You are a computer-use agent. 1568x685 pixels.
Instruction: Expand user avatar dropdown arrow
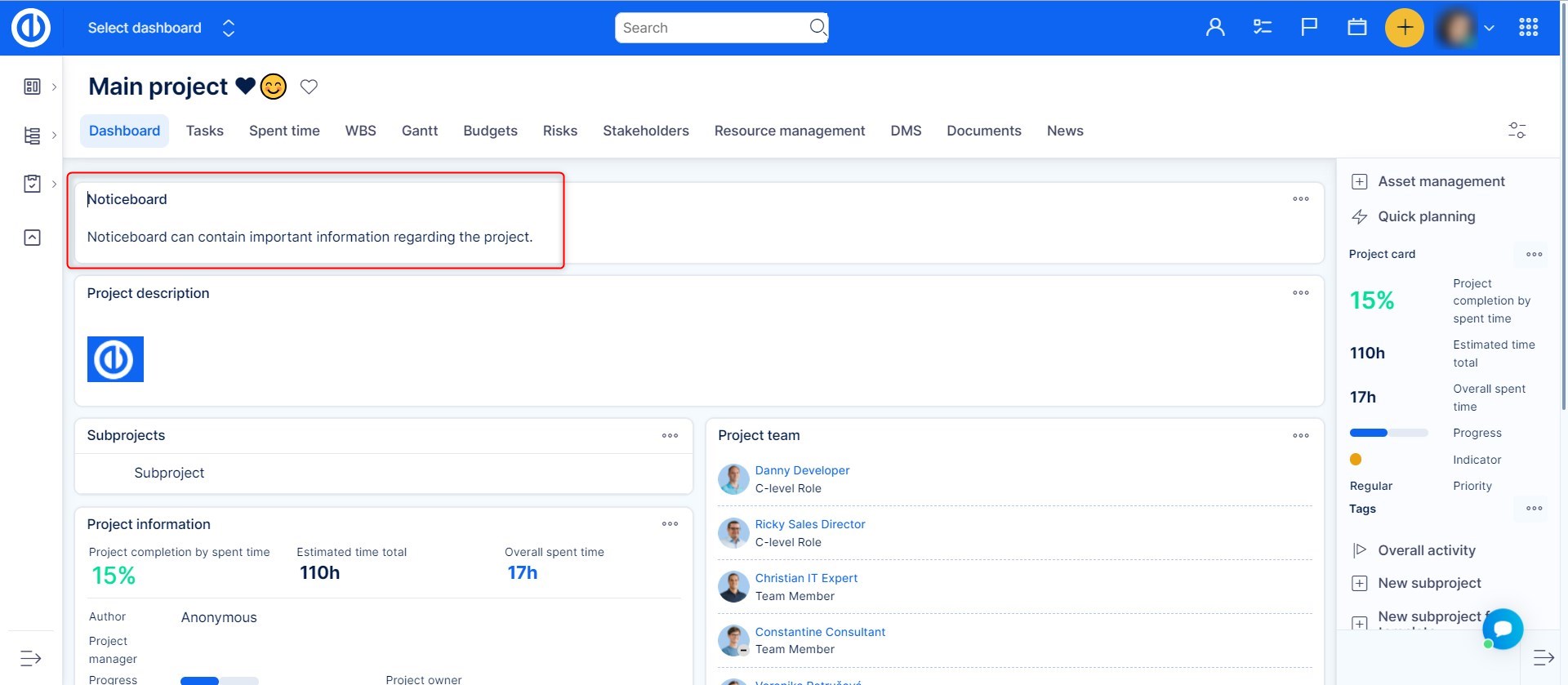(x=1489, y=28)
